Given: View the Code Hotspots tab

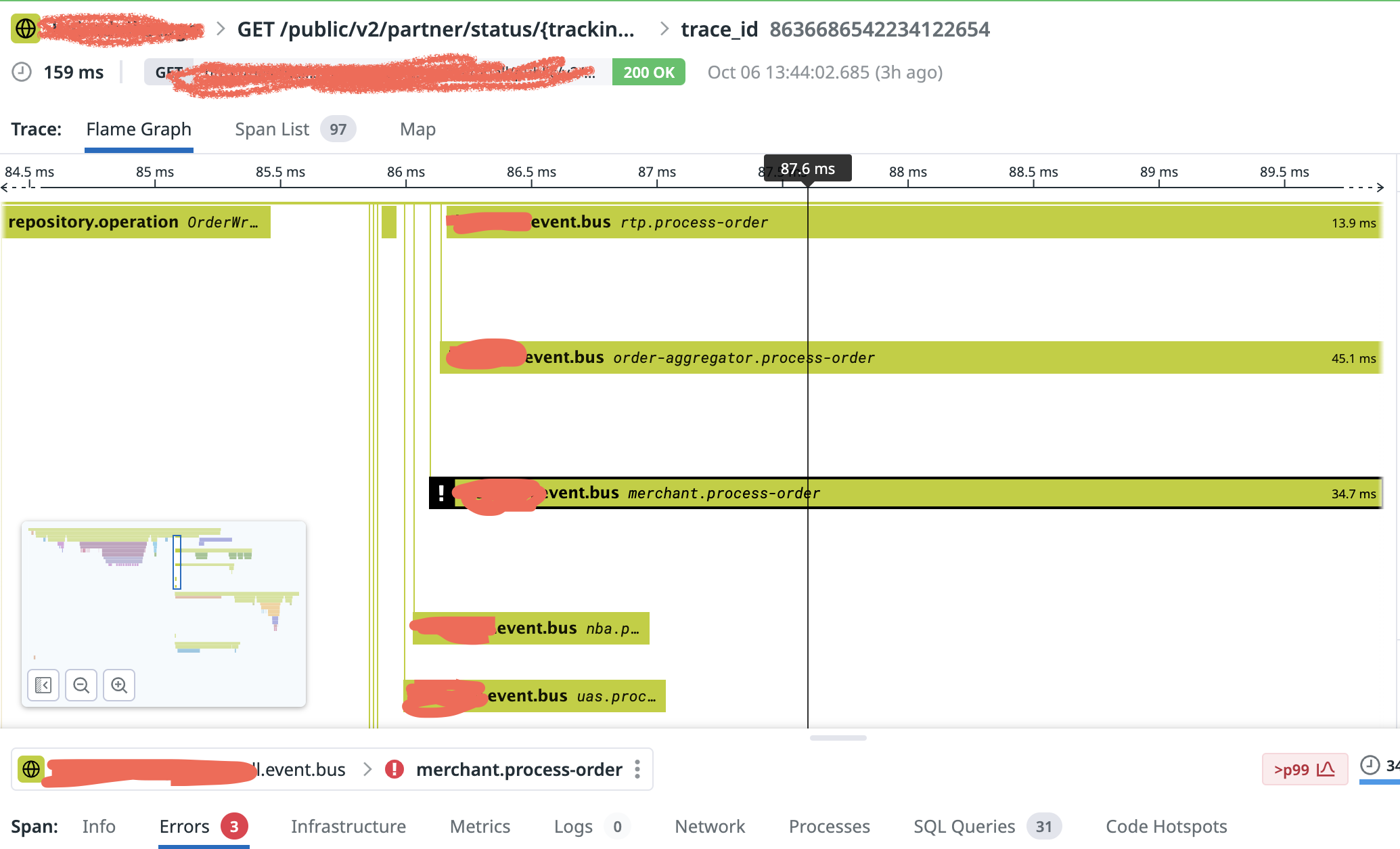Looking at the screenshot, I should pos(1166,826).
